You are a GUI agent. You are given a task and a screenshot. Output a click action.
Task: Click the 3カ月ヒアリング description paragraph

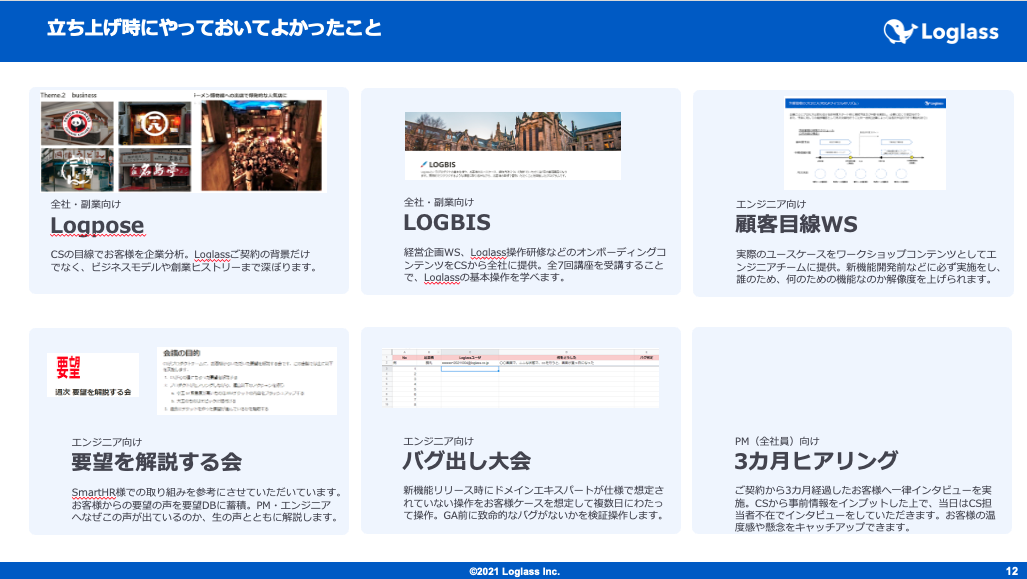[865, 508]
